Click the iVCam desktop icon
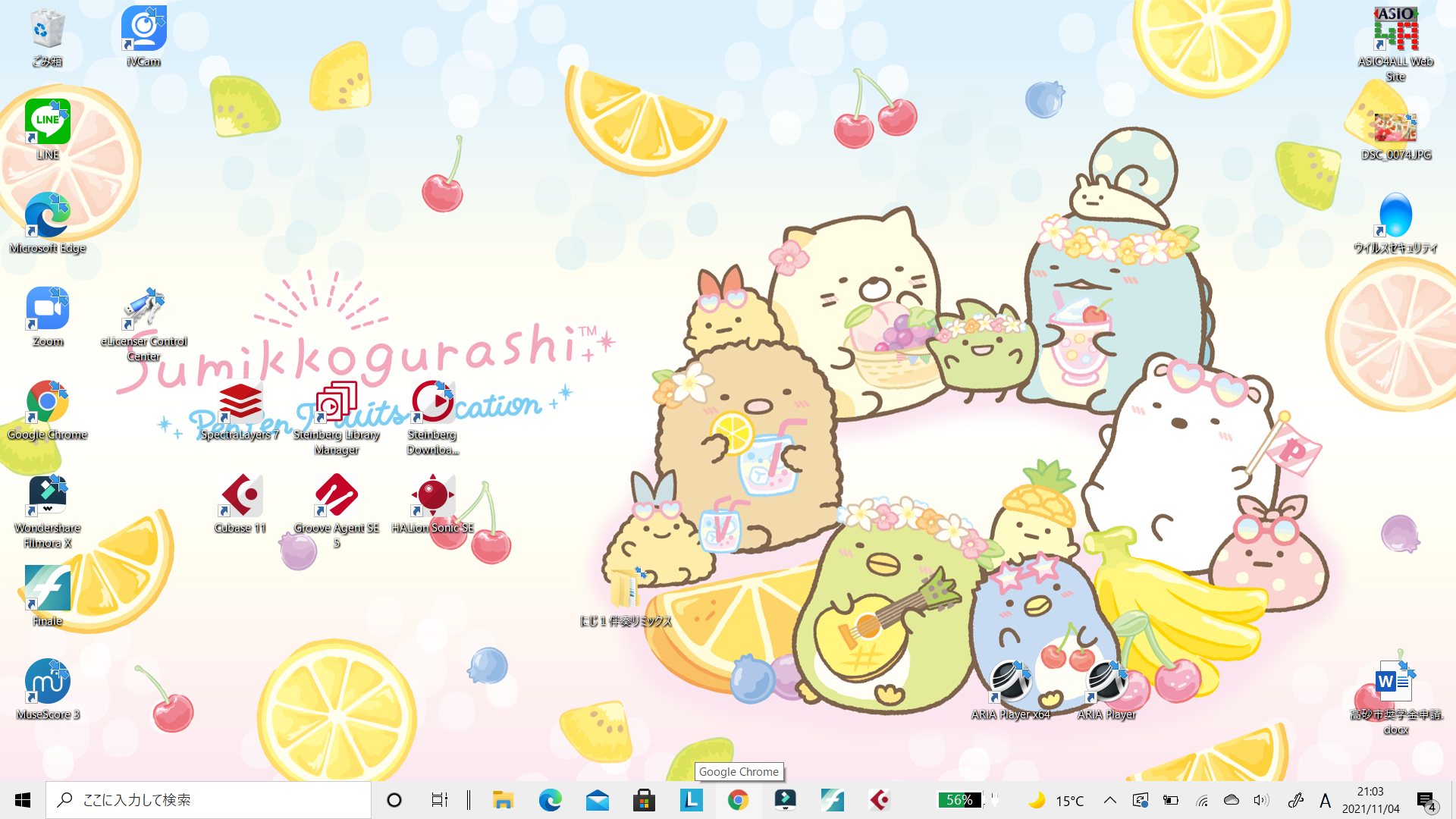This screenshot has width=1456, height=819. 144,30
